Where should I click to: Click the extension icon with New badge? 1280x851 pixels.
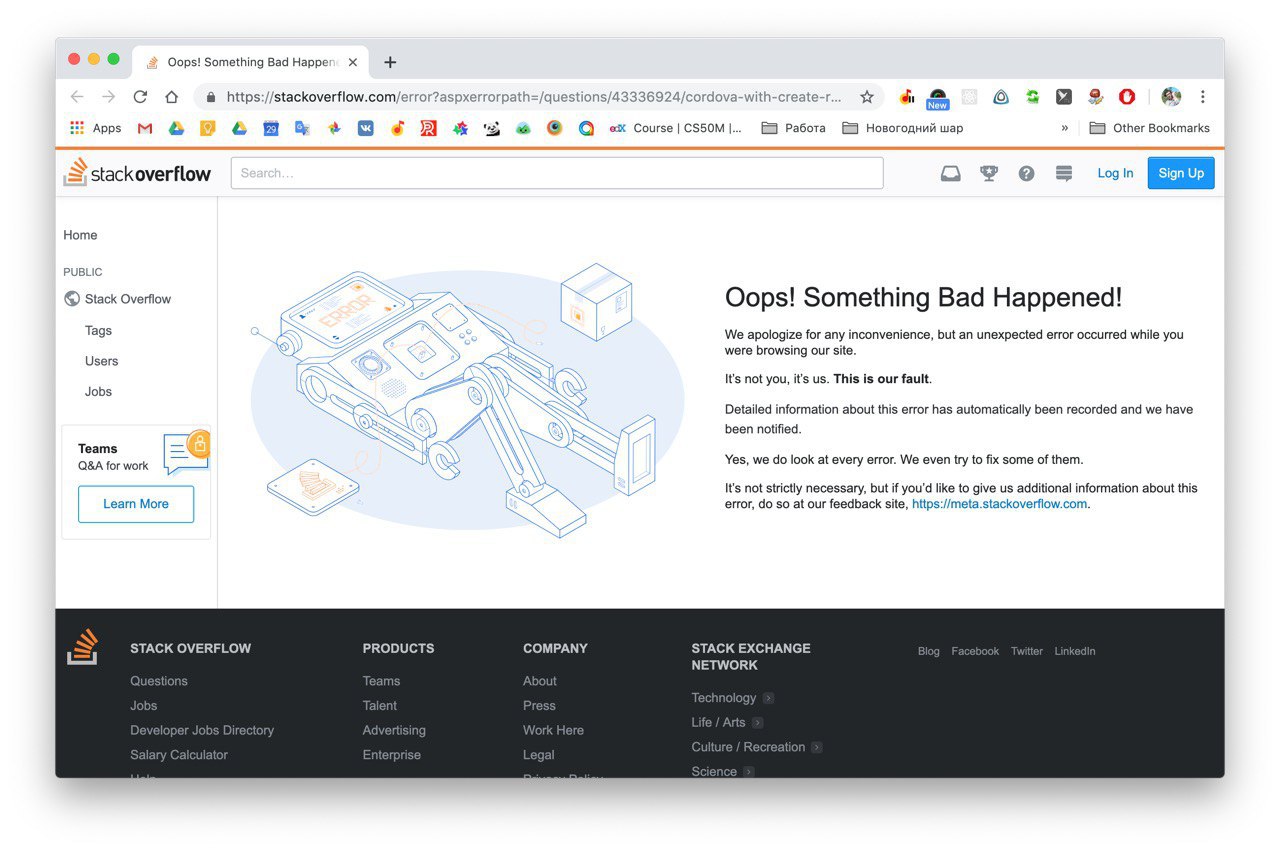937,98
